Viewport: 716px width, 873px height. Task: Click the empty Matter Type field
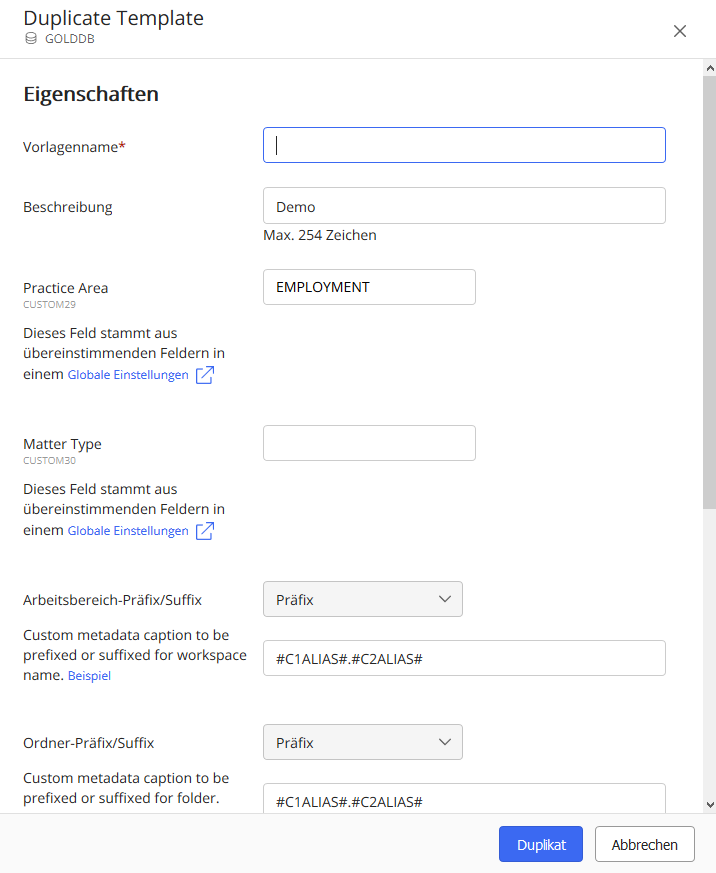point(369,443)
